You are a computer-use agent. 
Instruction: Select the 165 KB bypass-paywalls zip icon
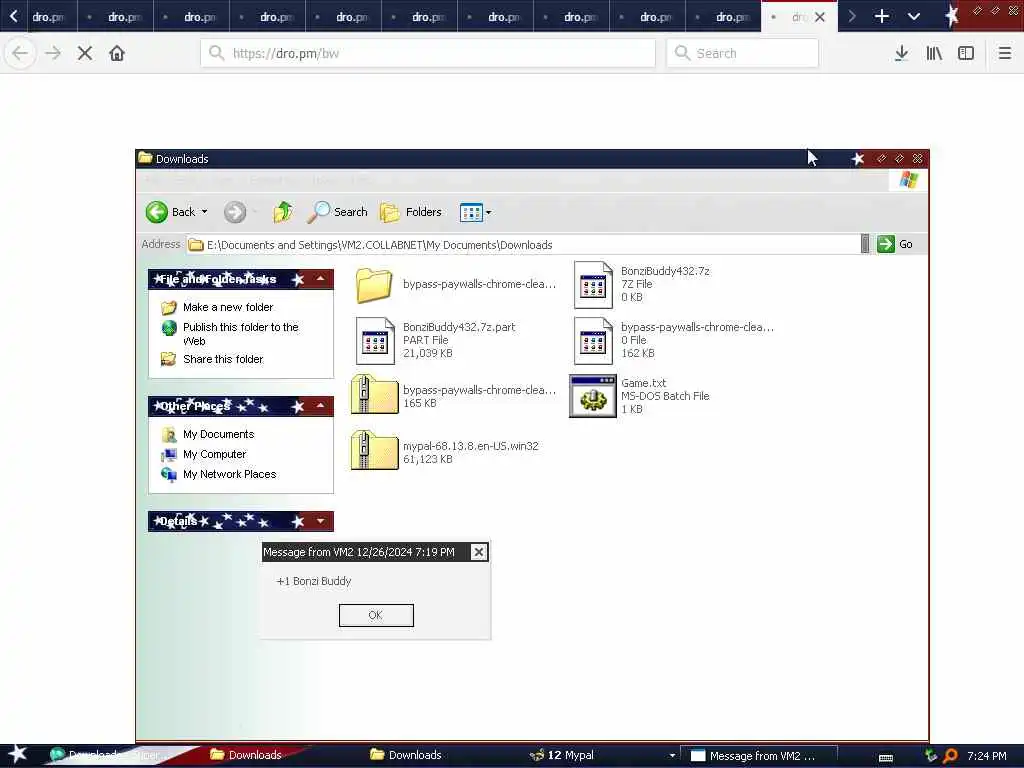tap(374, 395)
